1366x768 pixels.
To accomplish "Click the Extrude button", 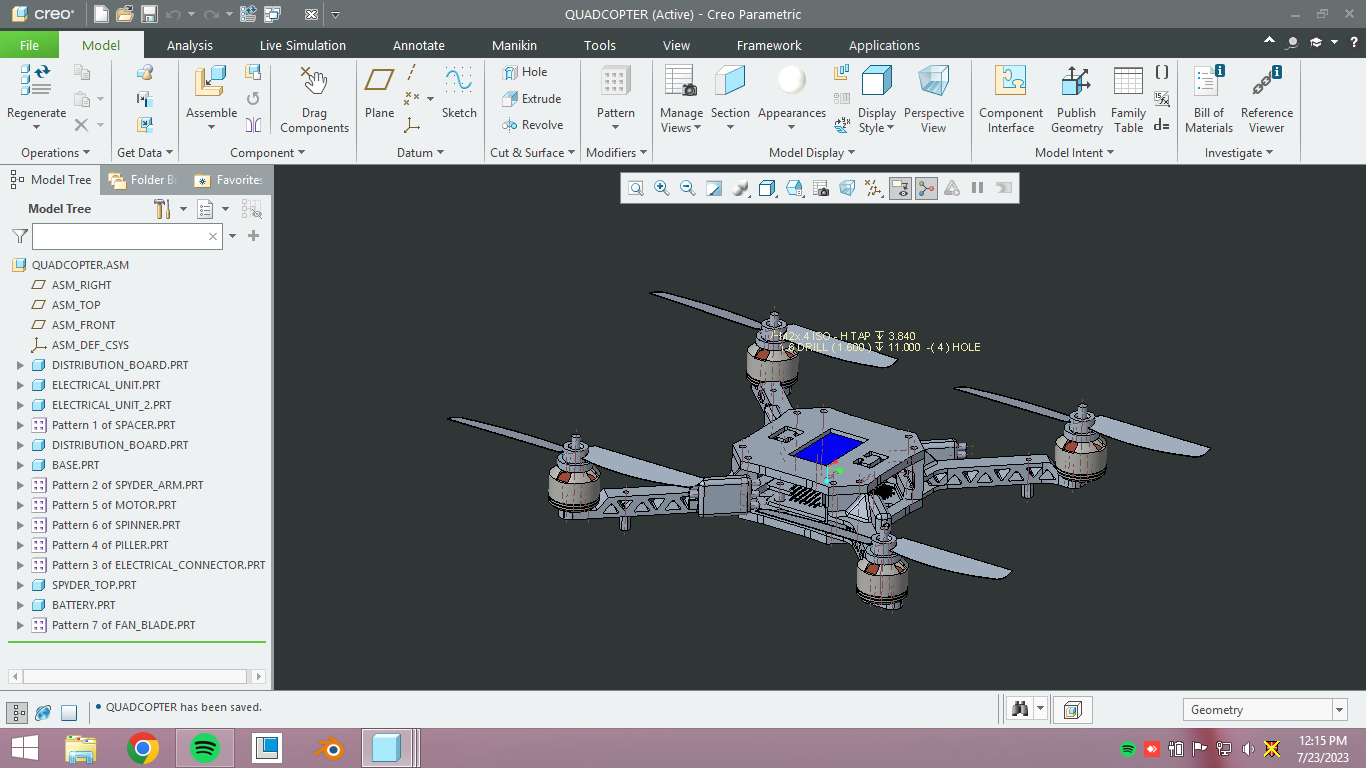I will tap(532, 99).
